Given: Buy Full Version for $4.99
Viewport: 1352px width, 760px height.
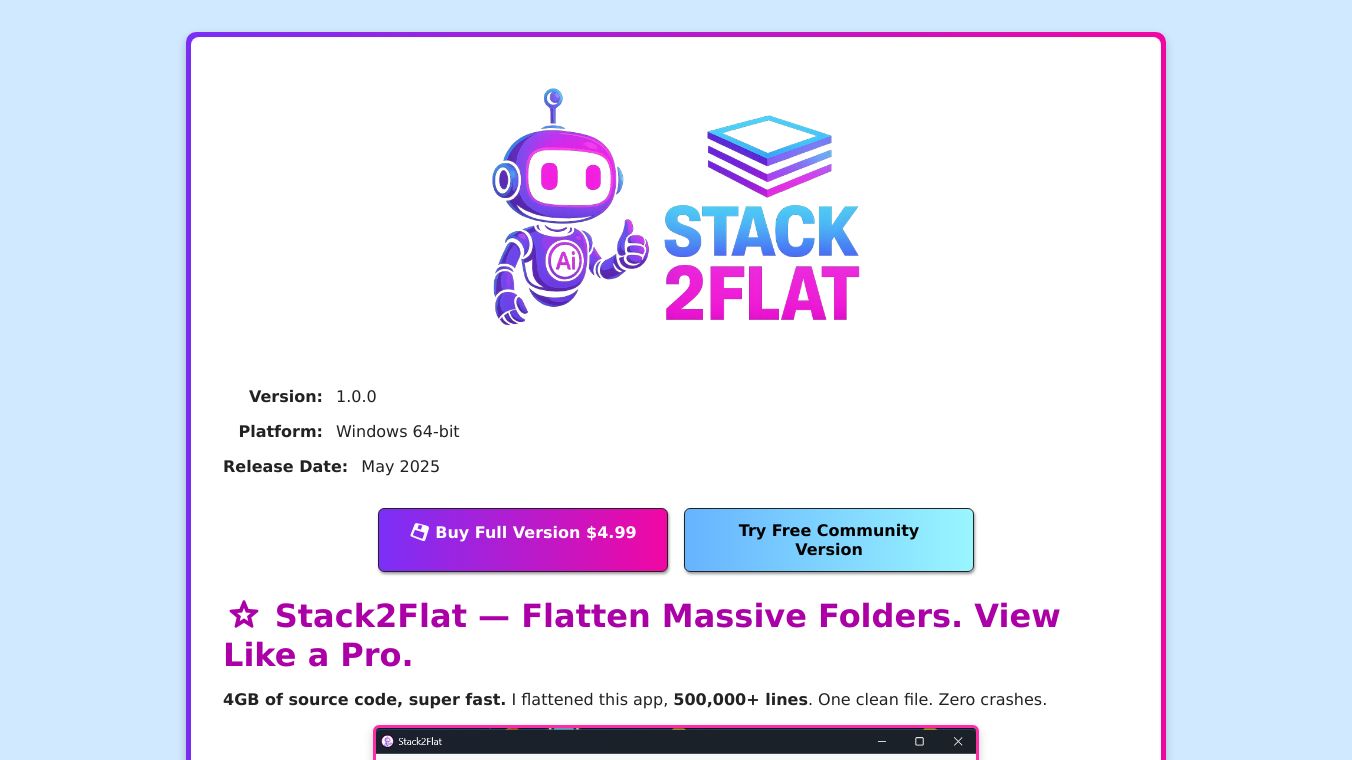Looking at the screenshot, I should click(x=523, y=540).
